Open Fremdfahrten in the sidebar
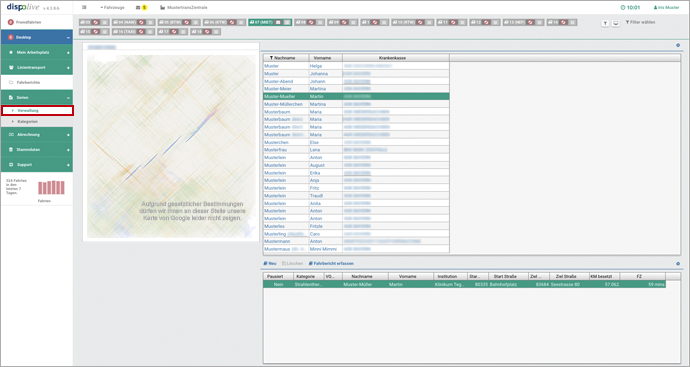The image size is (690, 367). coord(37,22)
